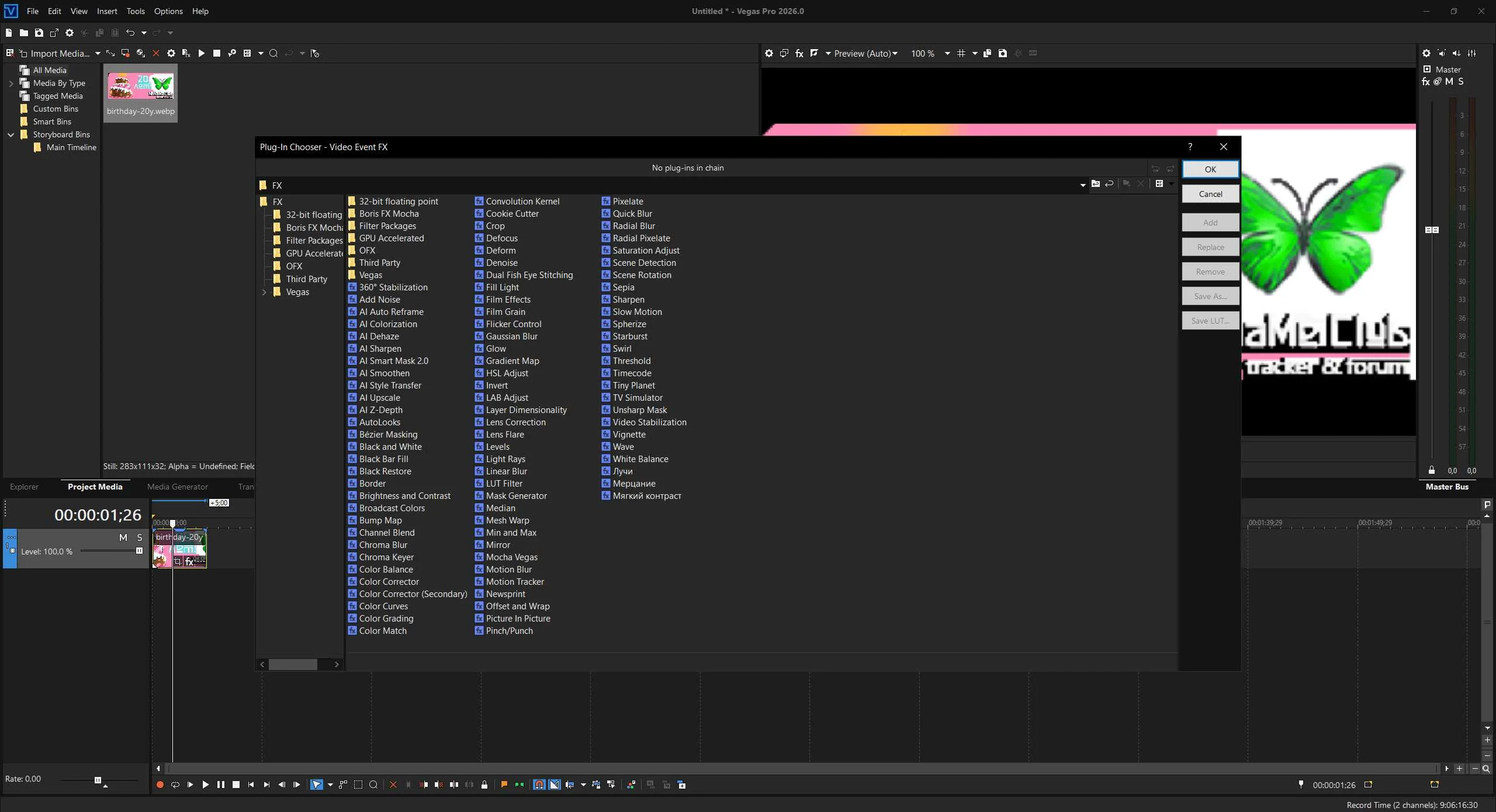Click the Search Media magnifier icon
Screen dimensions: 1496x812
pyautogui.click(x=273, y=53)
